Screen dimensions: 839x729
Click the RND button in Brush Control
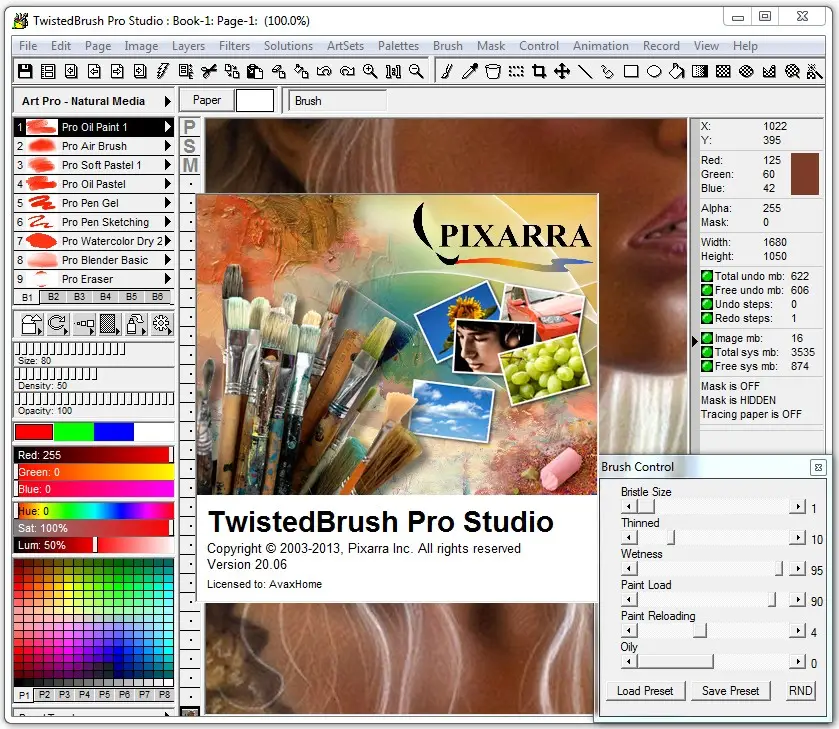tap(800, 691)
